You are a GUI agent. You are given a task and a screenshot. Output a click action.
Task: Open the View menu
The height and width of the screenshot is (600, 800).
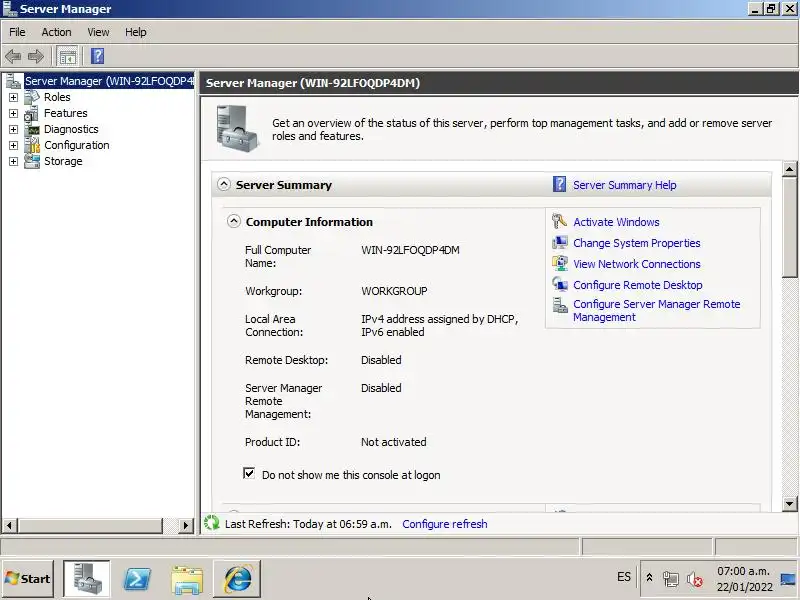tap(98, 32)
